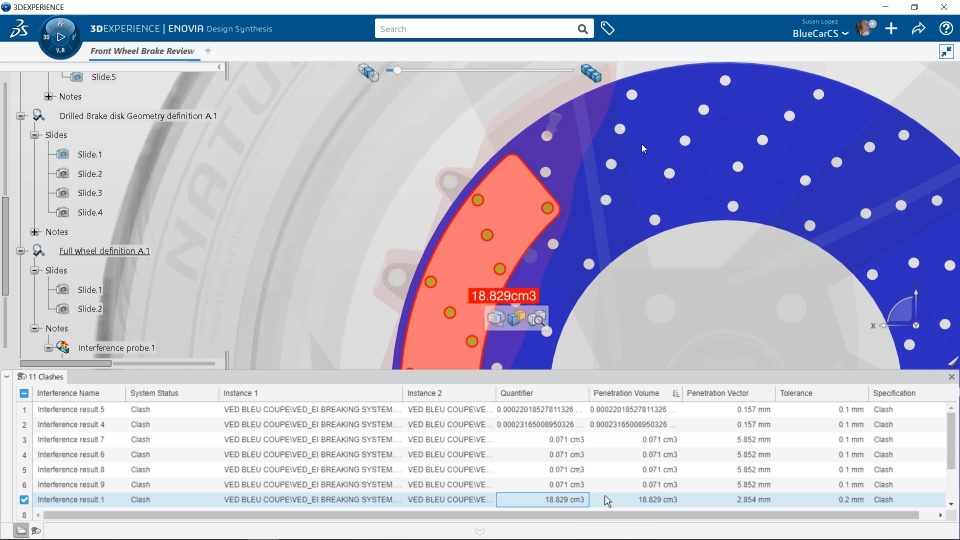Expand the bottom panel double chevron
Viewport: 960px width, 540px height.
pos(479,531)
